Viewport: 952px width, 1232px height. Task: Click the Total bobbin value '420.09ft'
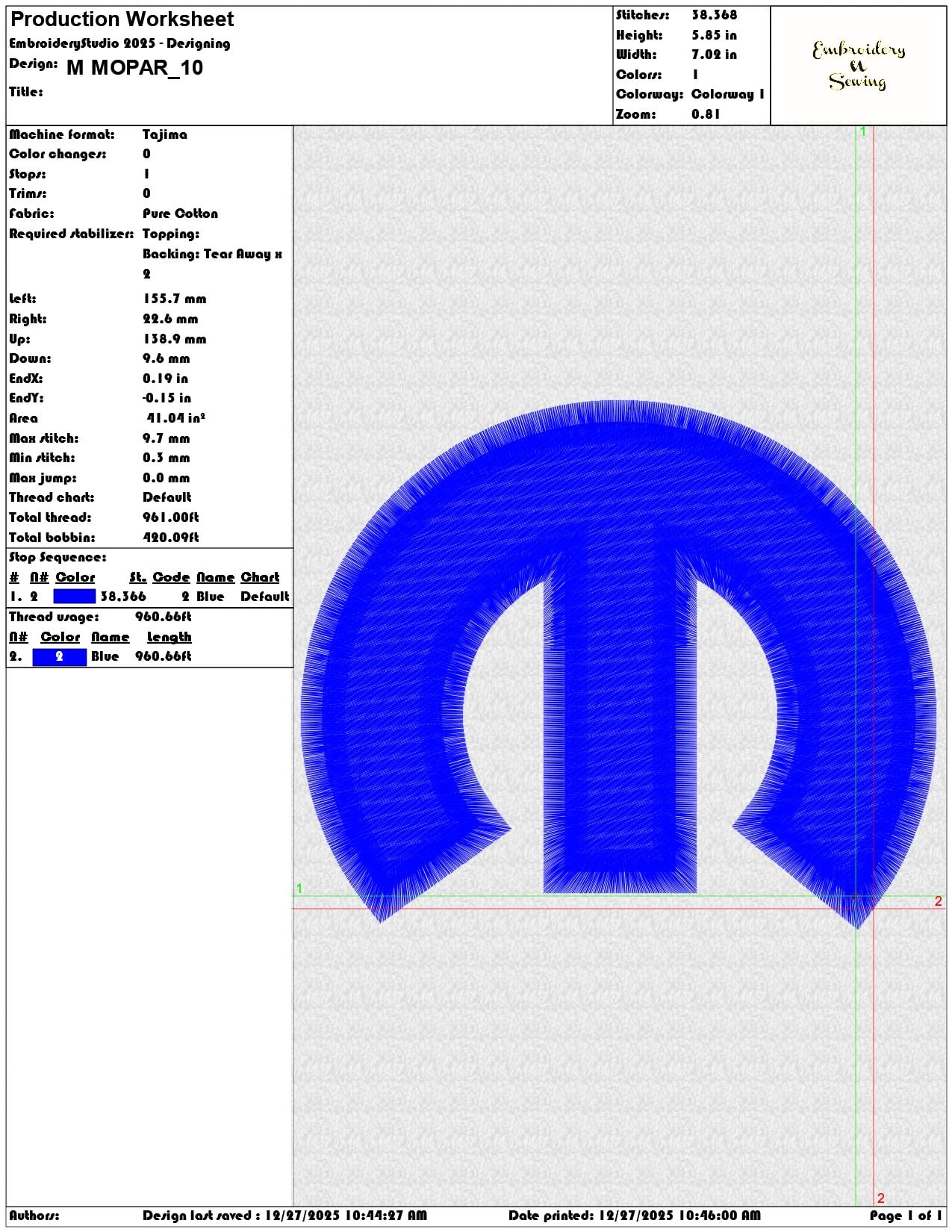[171, 538]
